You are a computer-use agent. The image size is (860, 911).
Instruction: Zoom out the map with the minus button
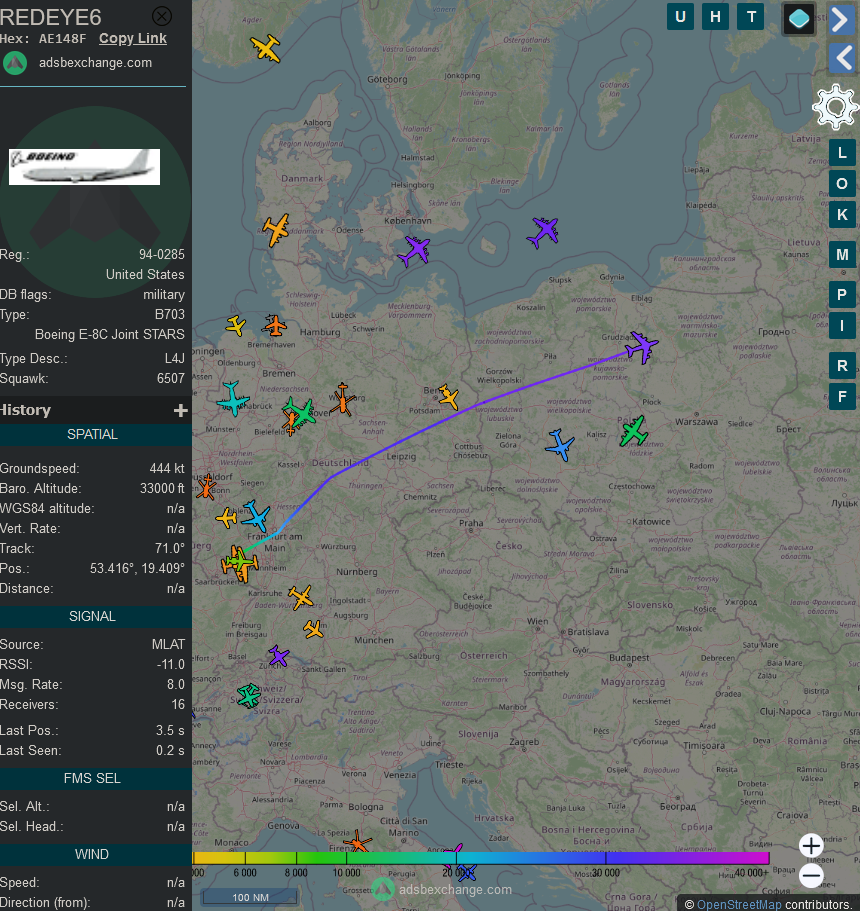point(811,876)
